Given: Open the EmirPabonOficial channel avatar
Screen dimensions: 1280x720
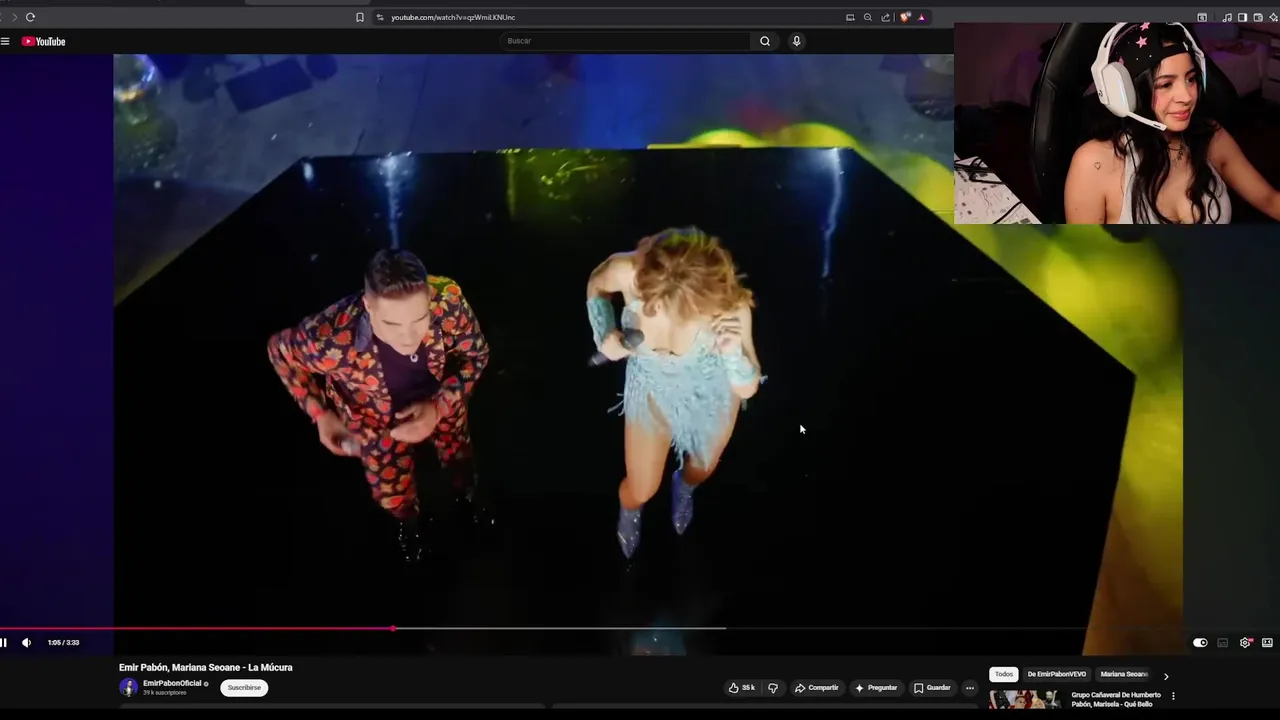Looking at the screenshot, I should 128,687.
